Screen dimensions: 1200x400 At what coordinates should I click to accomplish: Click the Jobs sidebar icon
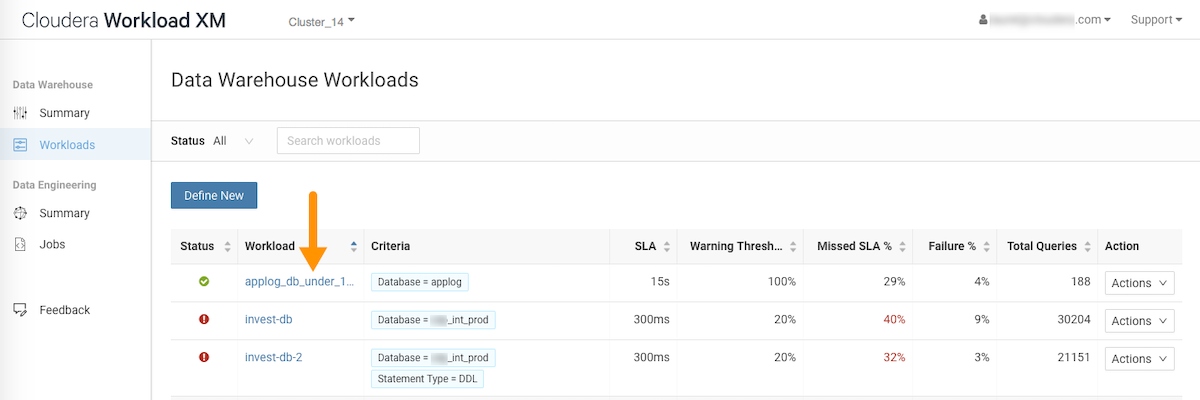[20, 244]
